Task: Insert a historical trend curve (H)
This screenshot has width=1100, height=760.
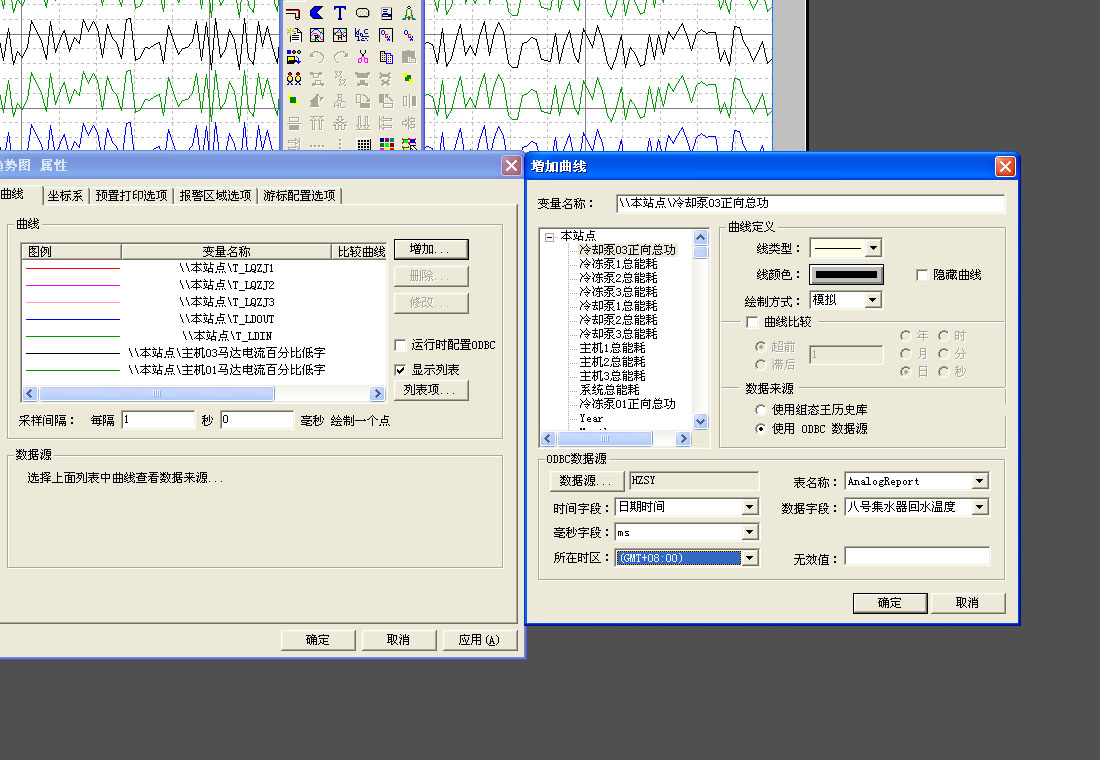Action: [x=340, y=34]
